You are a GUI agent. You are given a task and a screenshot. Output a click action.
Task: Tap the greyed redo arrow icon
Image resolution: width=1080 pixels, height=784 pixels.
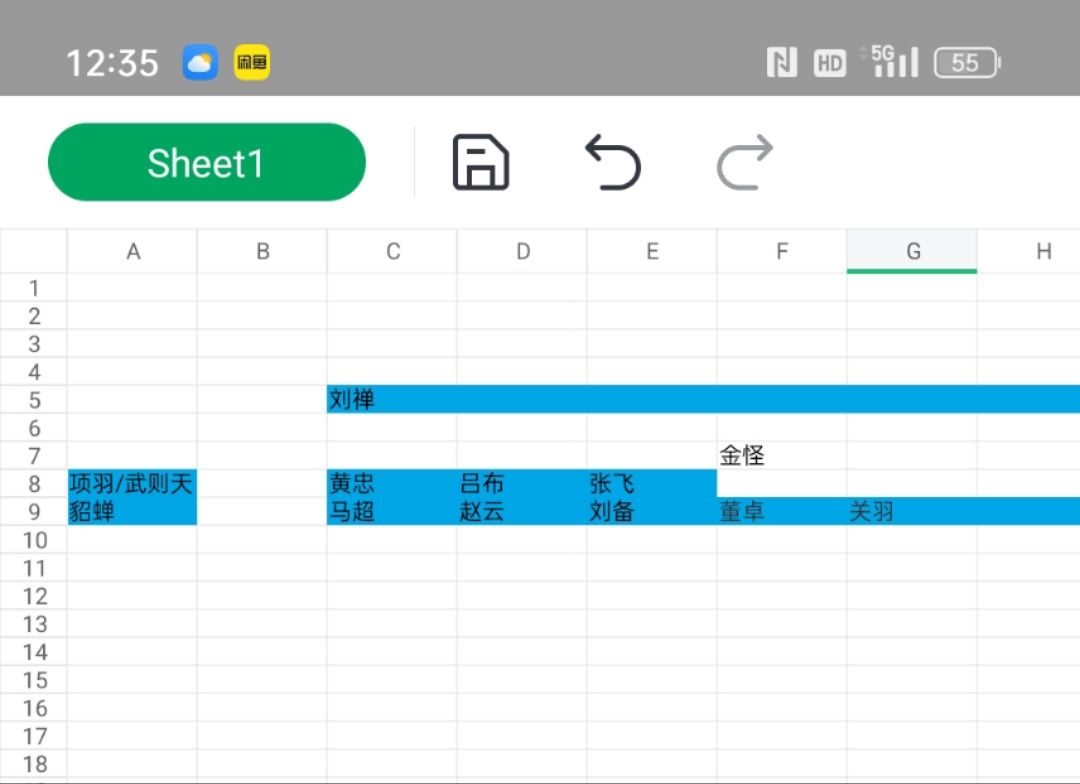(x=745, y=162)
